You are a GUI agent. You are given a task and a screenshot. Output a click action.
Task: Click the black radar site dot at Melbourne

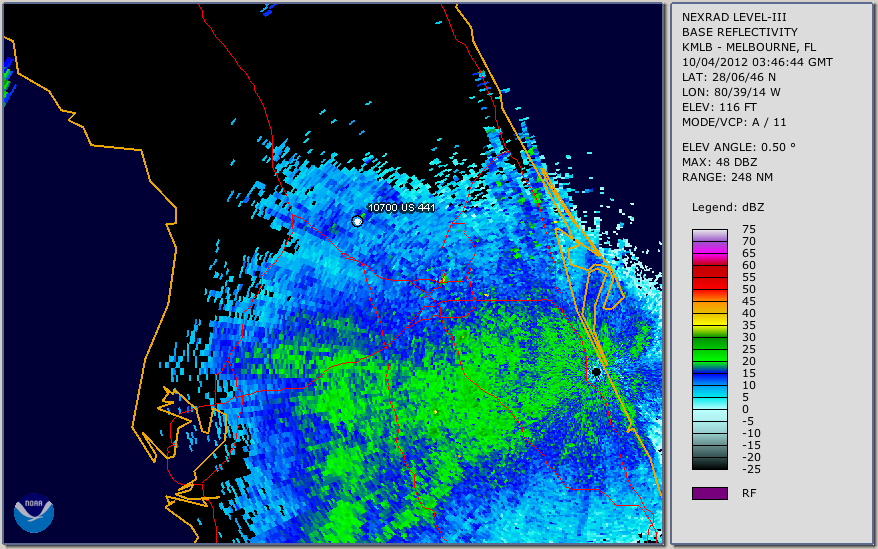pyautogui.click(x=596, y=371)
